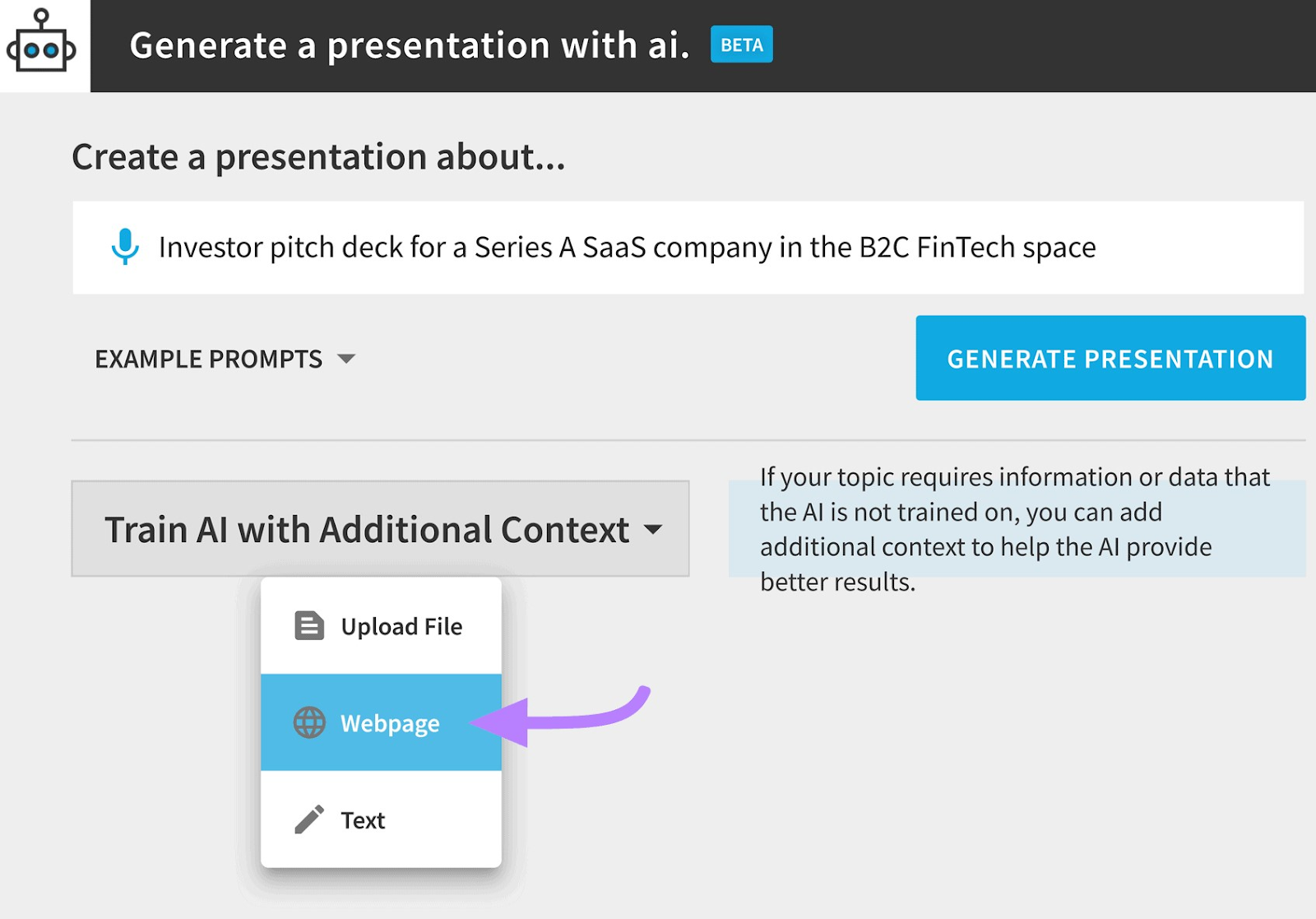The image size is (1316, 919).
Task: Click the globe icon beside Webpage
Action: 309,723
